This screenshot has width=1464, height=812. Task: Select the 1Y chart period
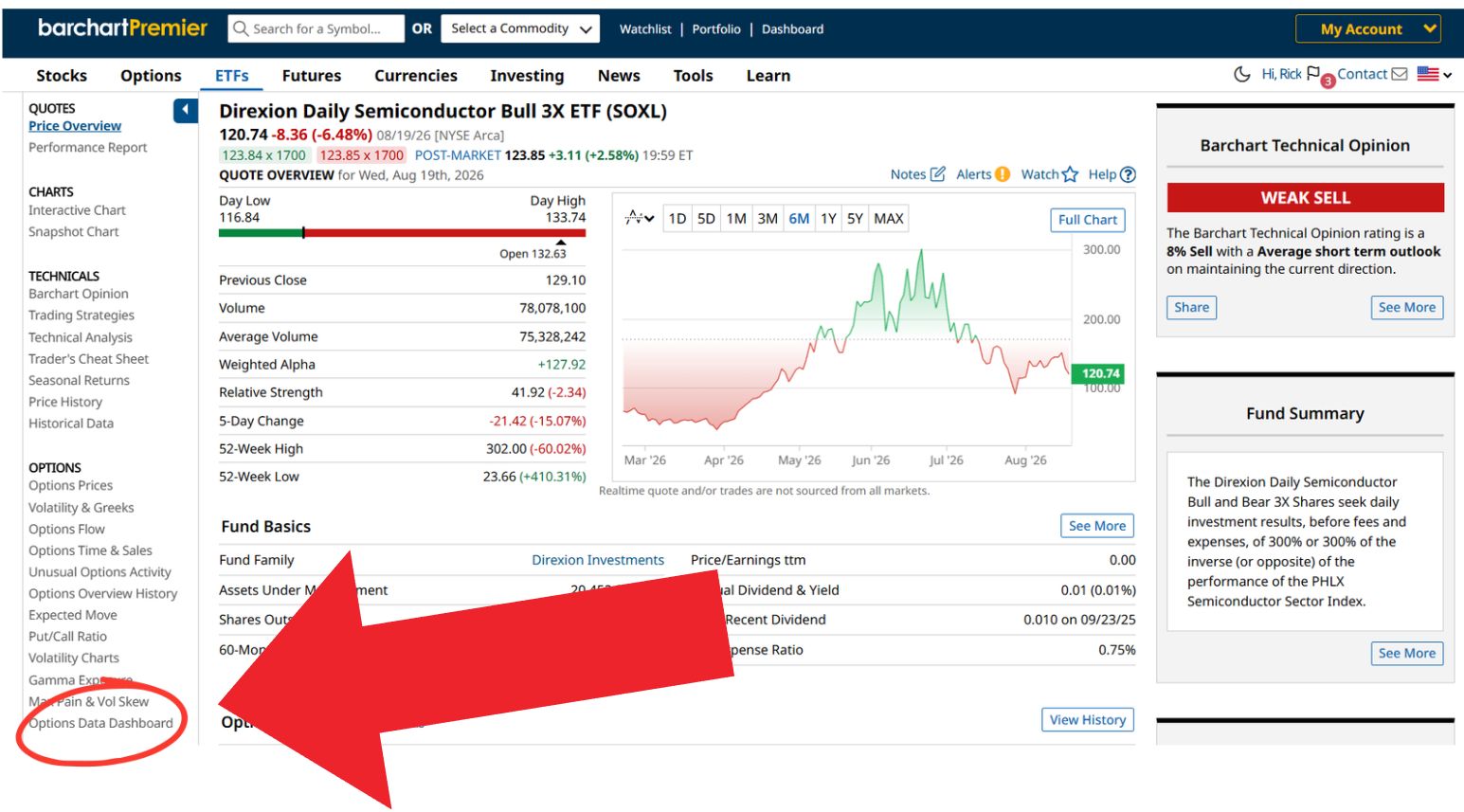pyautogui.click(x=828, y=219)
